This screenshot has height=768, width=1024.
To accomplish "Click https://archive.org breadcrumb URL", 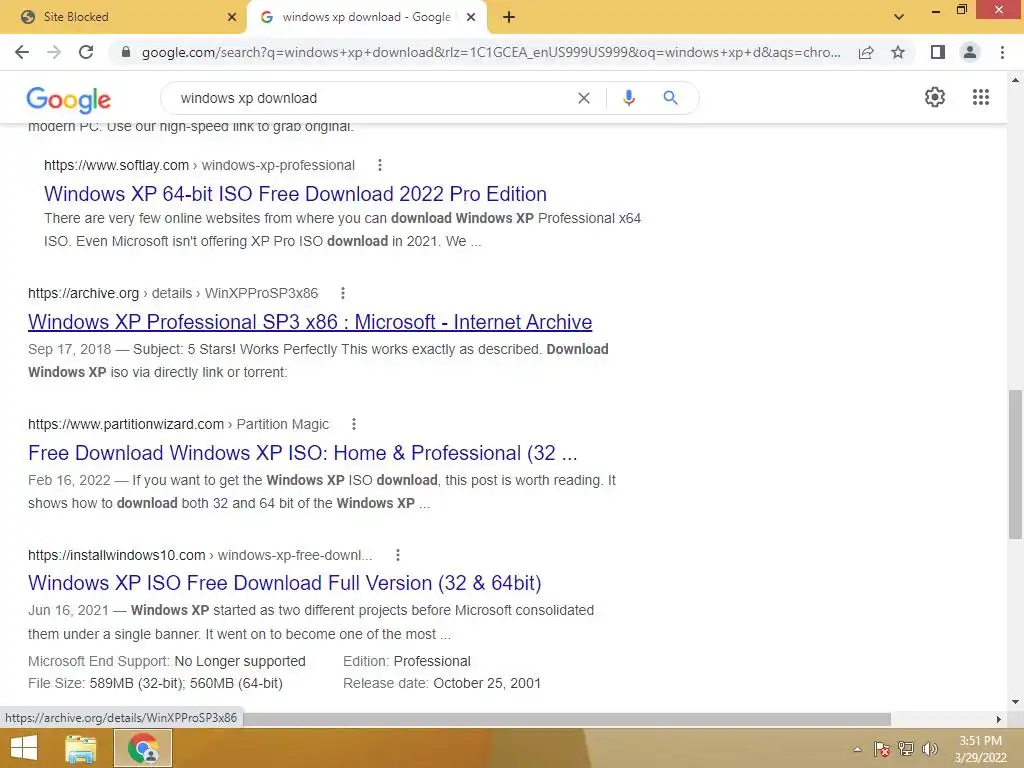I will tap(84, 293).
